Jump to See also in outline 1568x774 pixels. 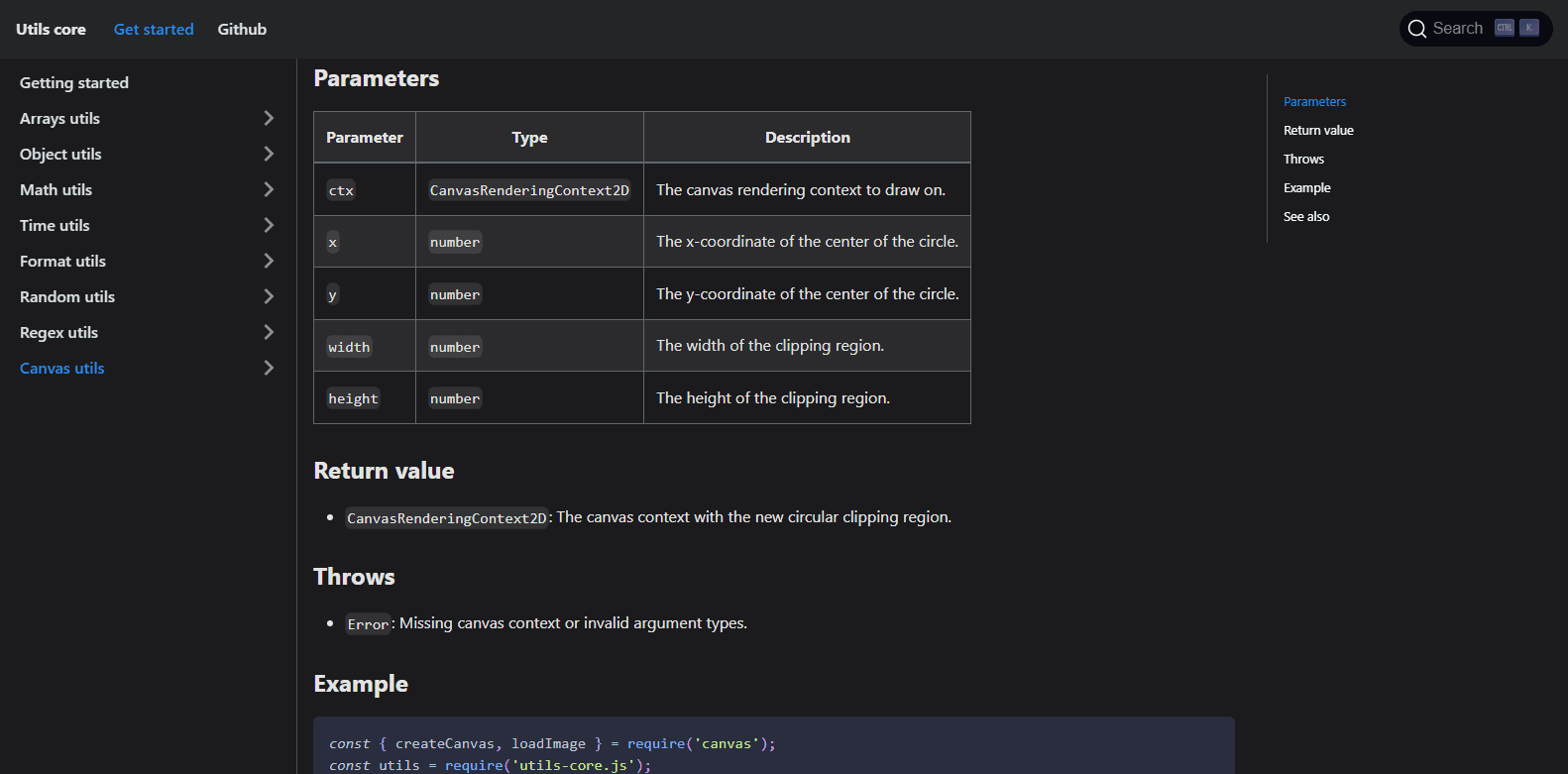click(x=1306, y=217)
